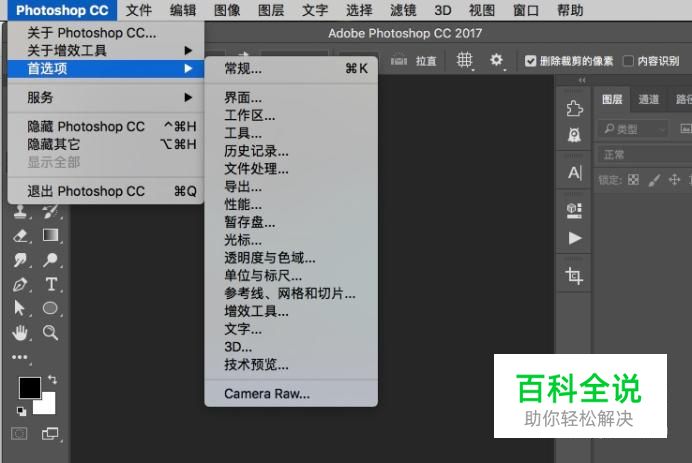The width and height of the screenshot is (692, 463).
Task: Toggle Quick Mask mode
Action: 19,434
